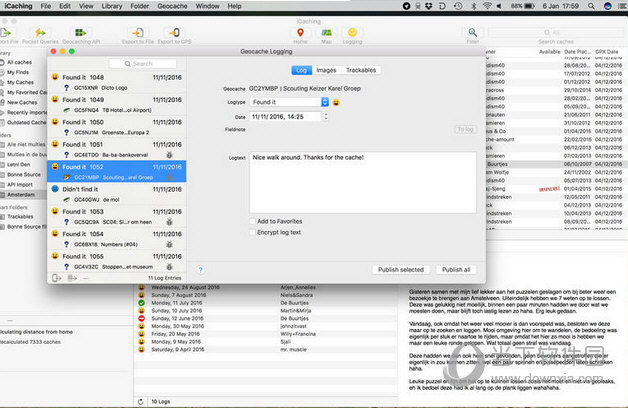Viewport: 628px width, 408px height.
Task: Click the Available column header
Action: point(550,52)
